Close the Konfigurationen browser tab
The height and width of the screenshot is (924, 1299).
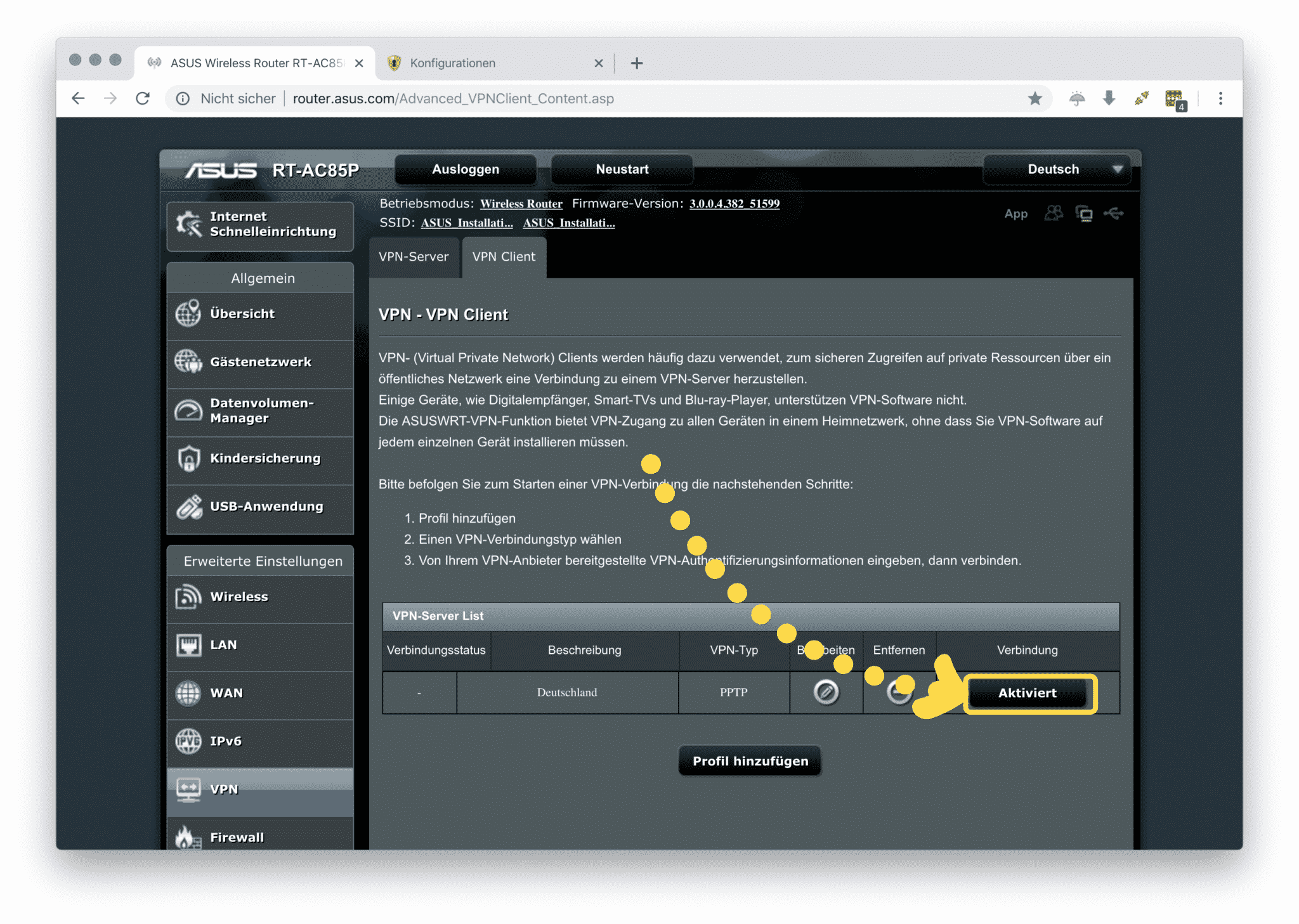598,63
